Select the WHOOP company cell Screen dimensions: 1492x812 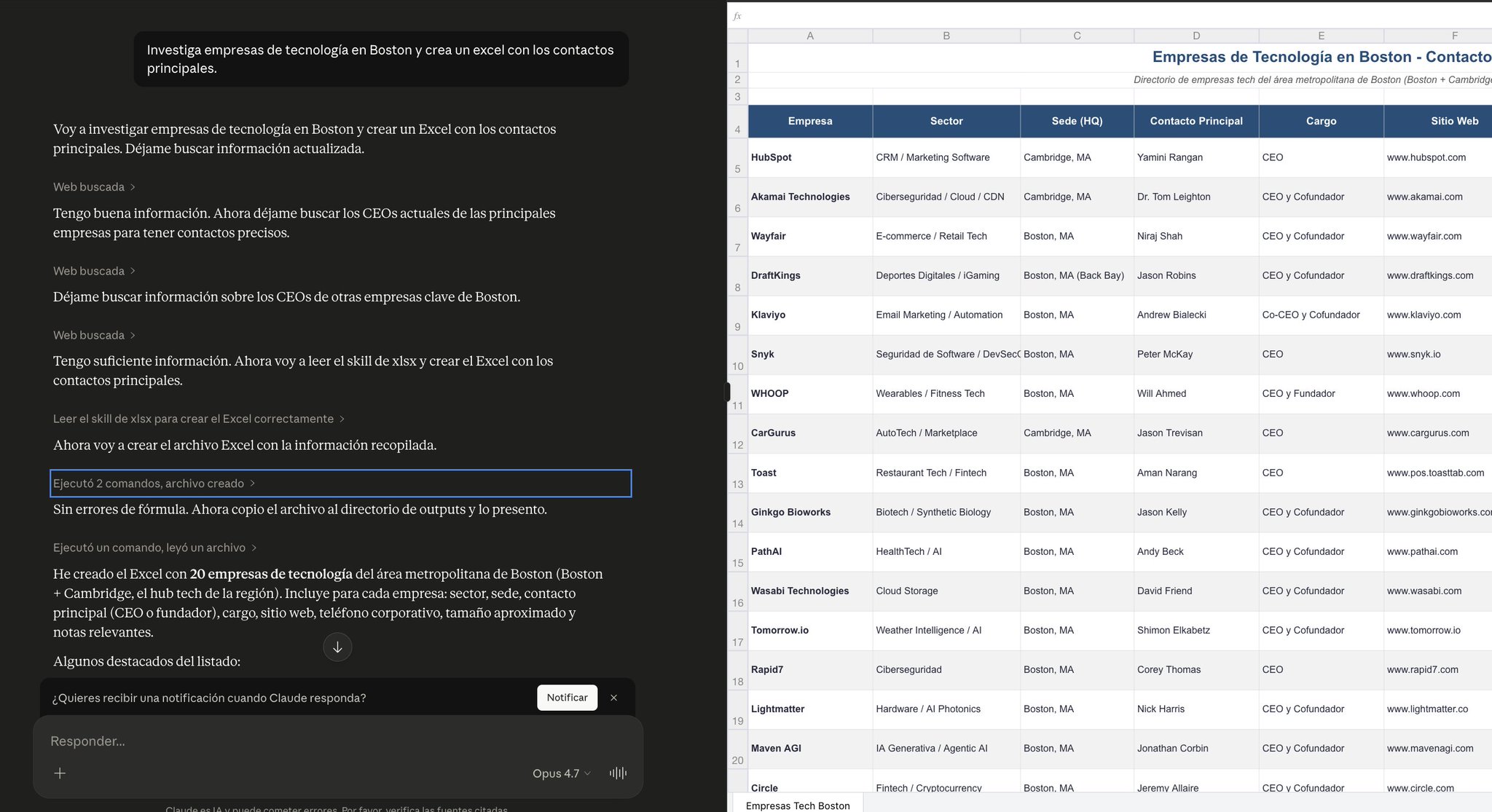(810, 393)
